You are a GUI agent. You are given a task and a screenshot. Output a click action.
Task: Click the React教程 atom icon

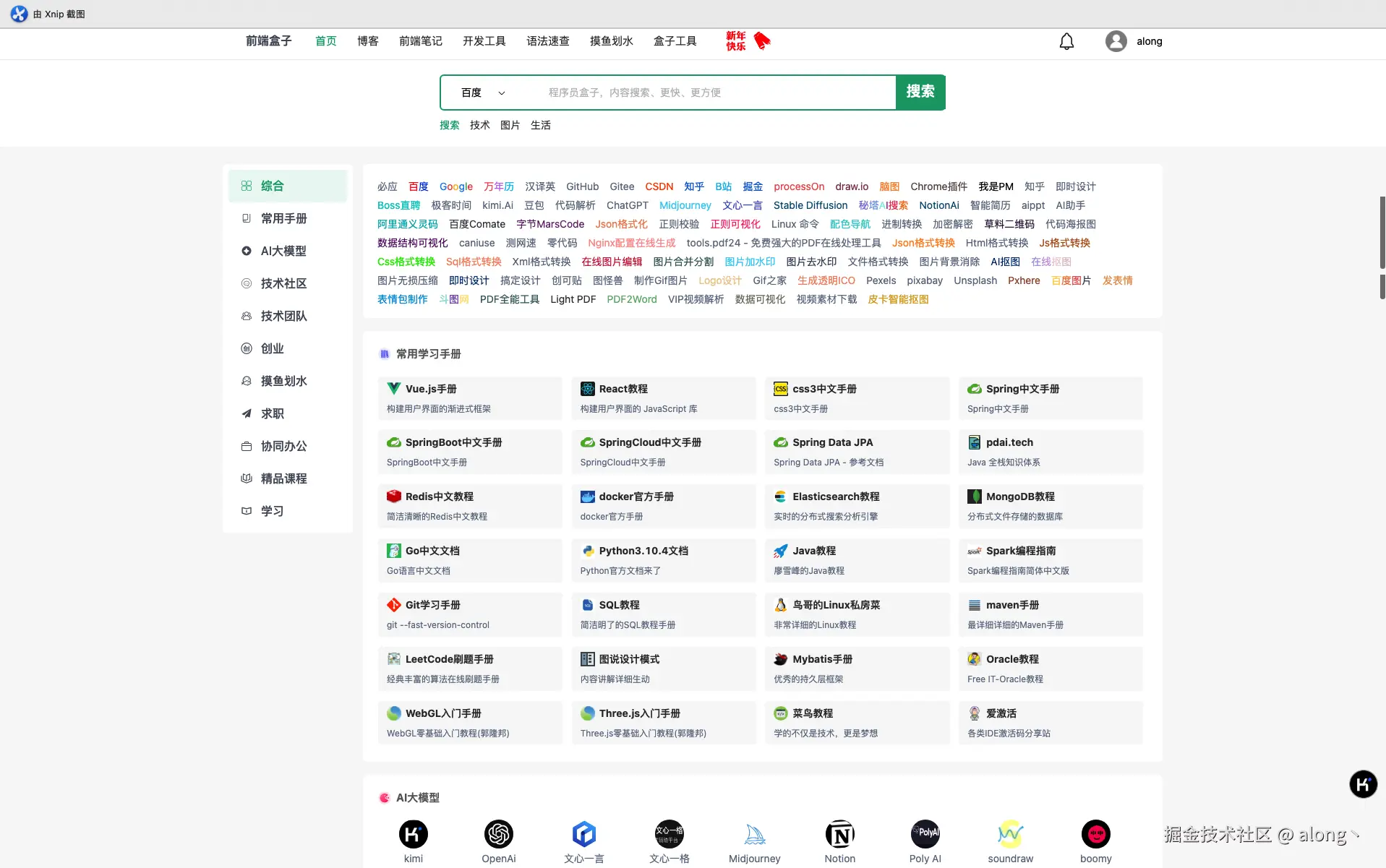click(588, 389)
